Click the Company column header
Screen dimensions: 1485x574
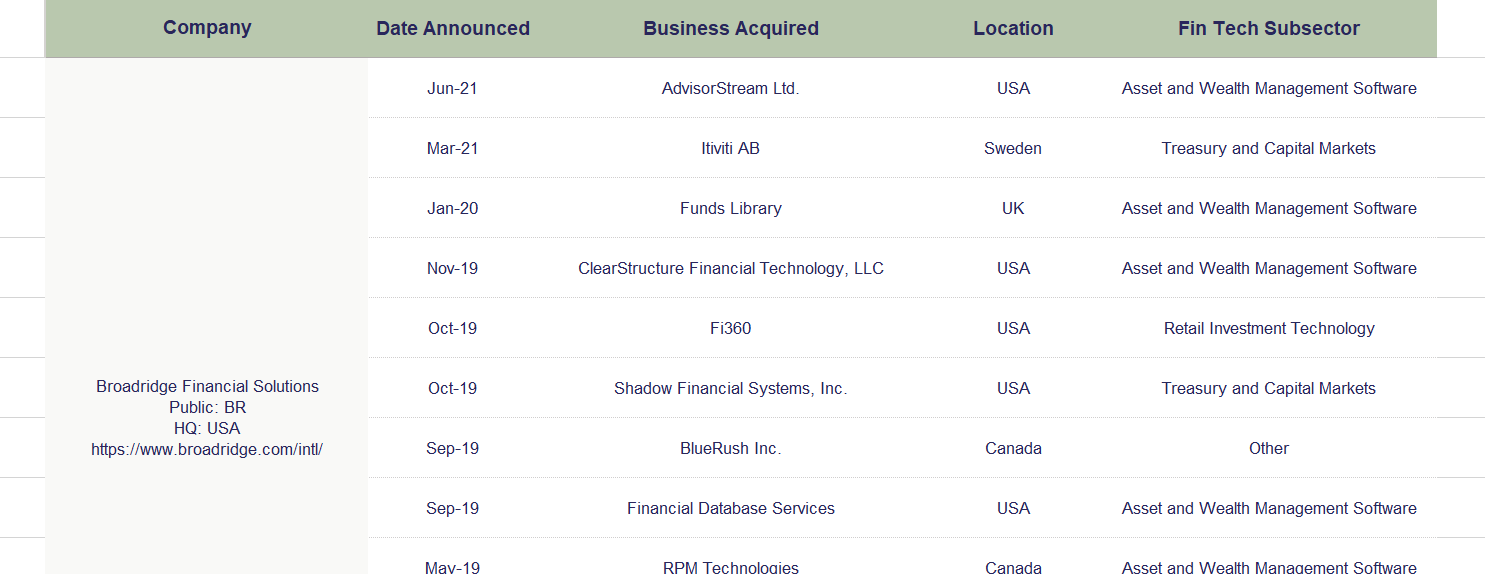[x=207, y=28]
